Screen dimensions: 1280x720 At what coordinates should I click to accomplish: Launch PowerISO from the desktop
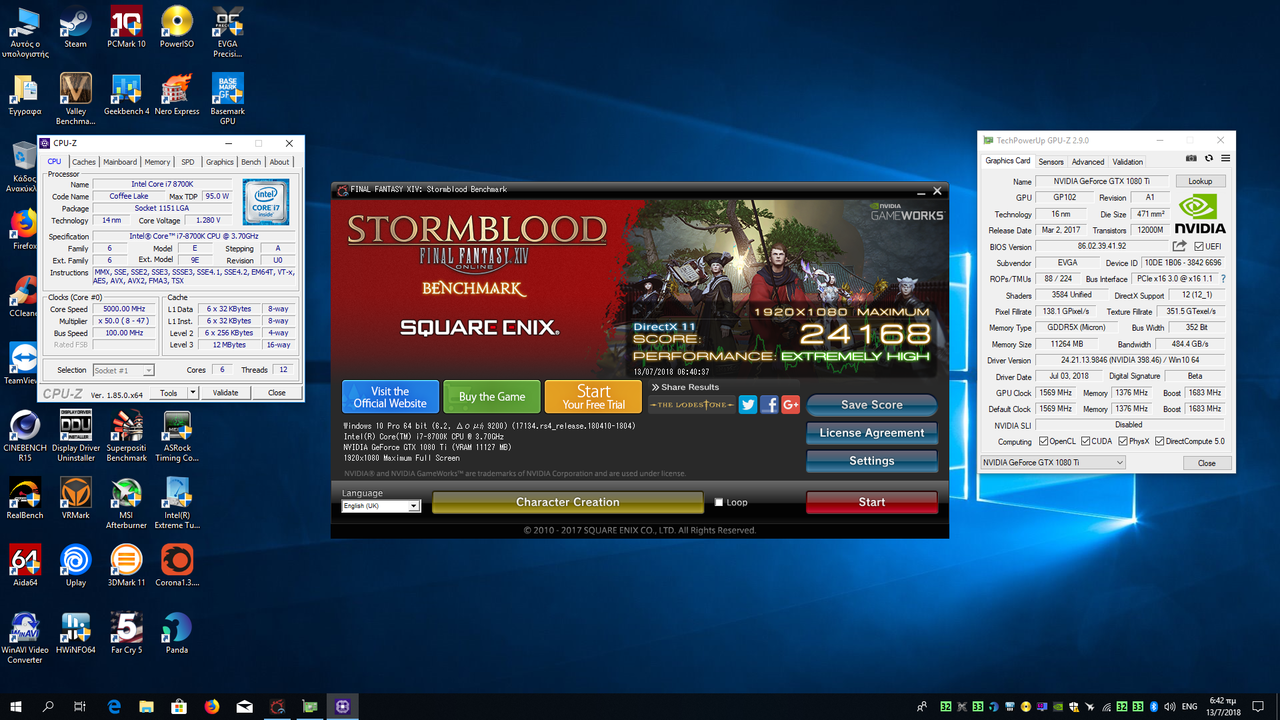pyautogui.click(x=177, y=27)
